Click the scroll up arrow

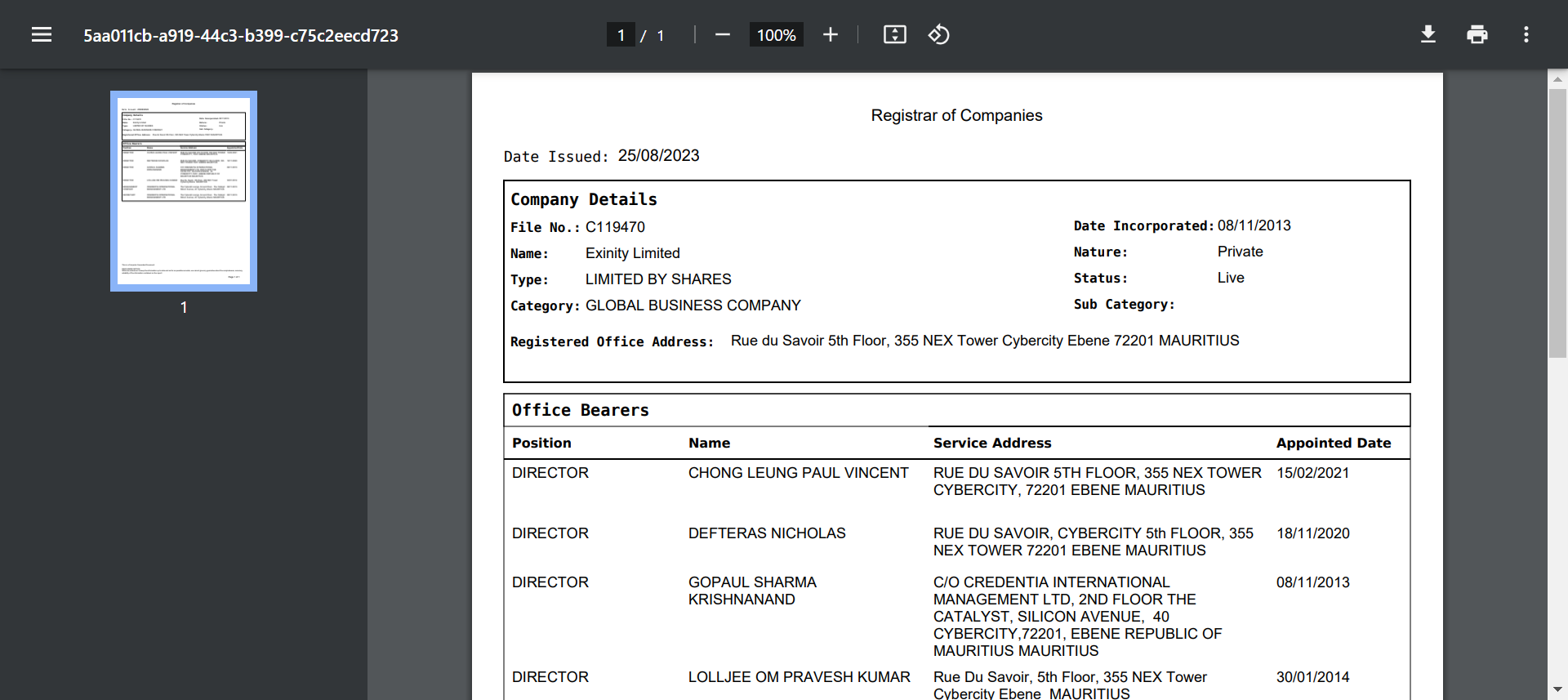coord(1557,79)
